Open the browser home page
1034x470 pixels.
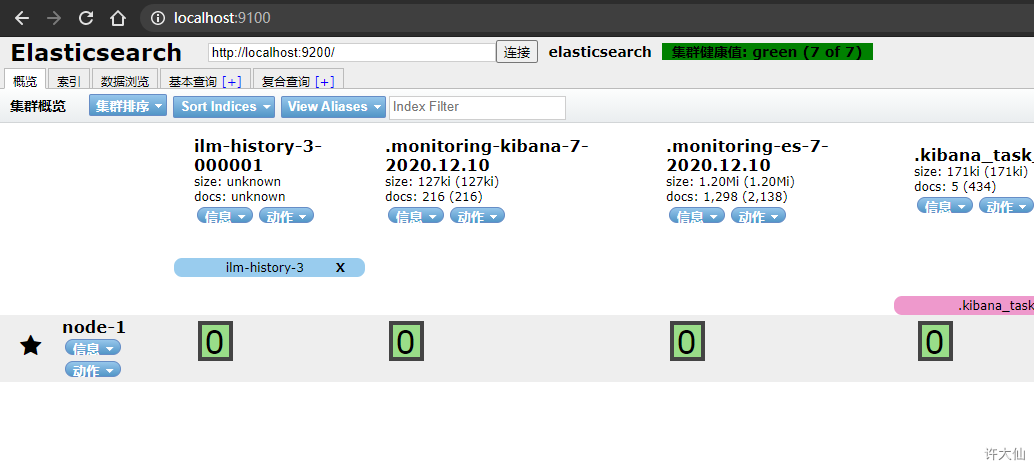117,18
